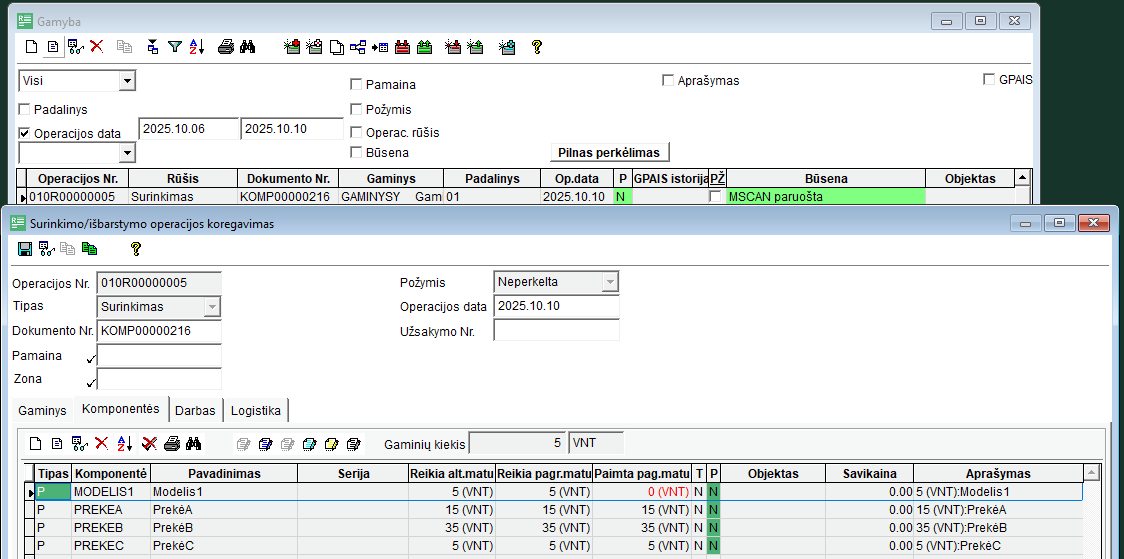Click the red X delete icon in Gamyba toolbar

tap(97, 46)
